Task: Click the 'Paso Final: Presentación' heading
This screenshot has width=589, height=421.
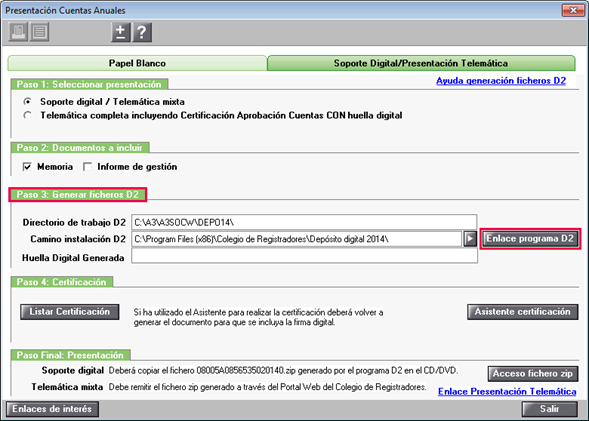Action: click(x=70, y=355)
